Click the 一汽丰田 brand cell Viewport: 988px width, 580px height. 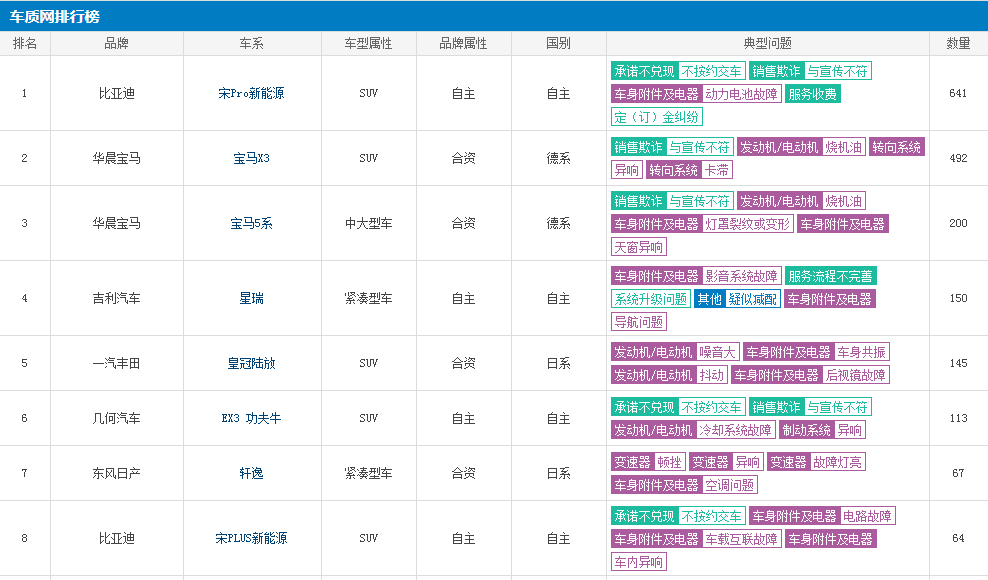pos(117,363)
